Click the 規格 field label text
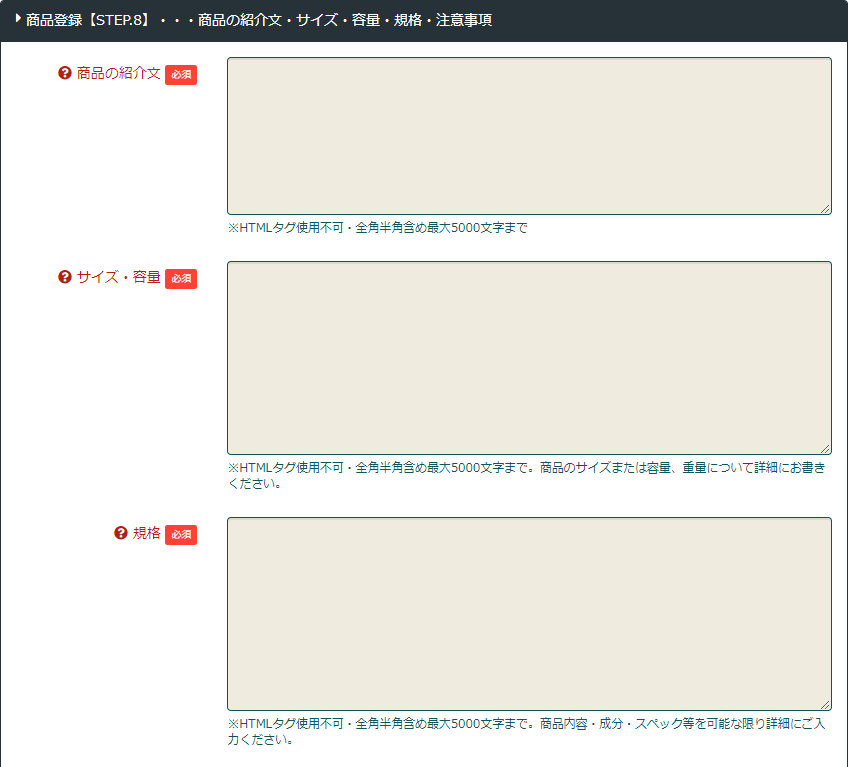Viewport: 849px width, 767px height. [146, 533]
